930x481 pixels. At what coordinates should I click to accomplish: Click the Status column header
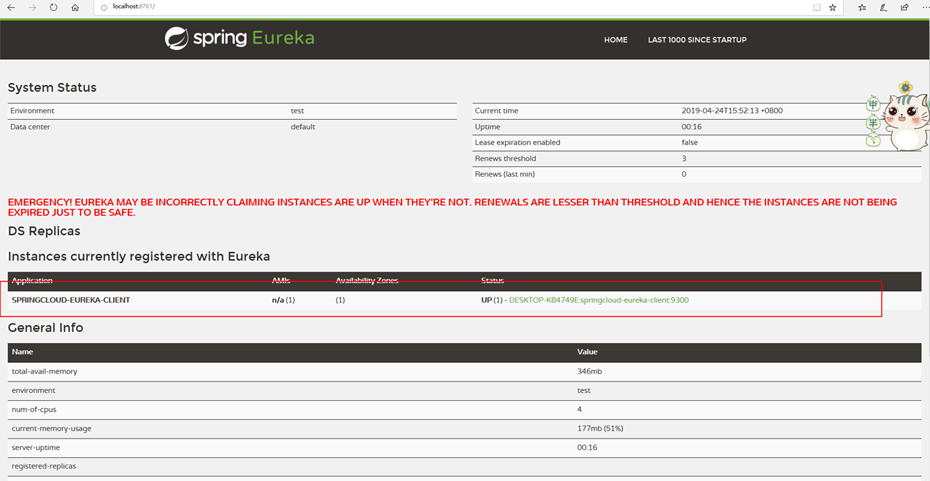tap(492, 281)
